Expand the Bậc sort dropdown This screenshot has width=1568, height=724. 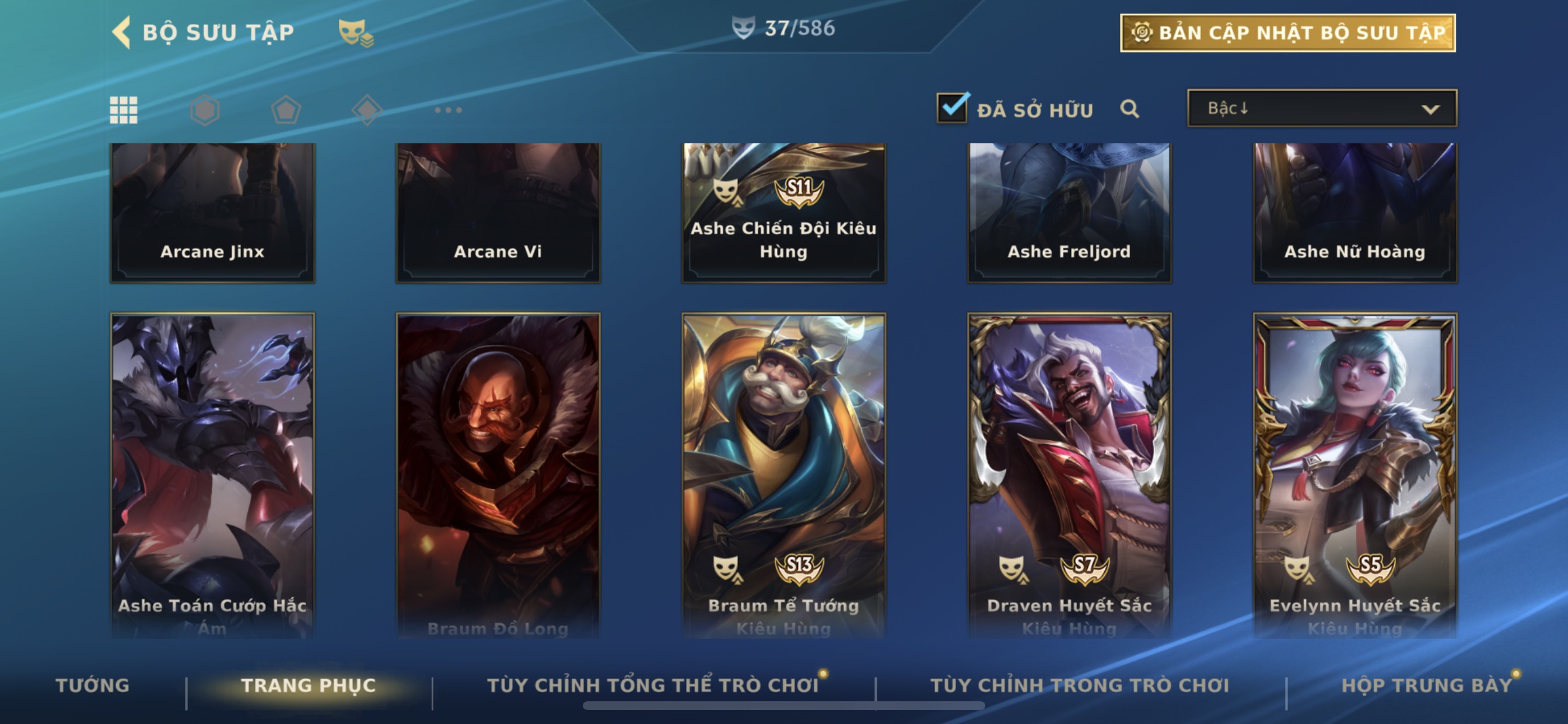click(x=1321, y=108)
